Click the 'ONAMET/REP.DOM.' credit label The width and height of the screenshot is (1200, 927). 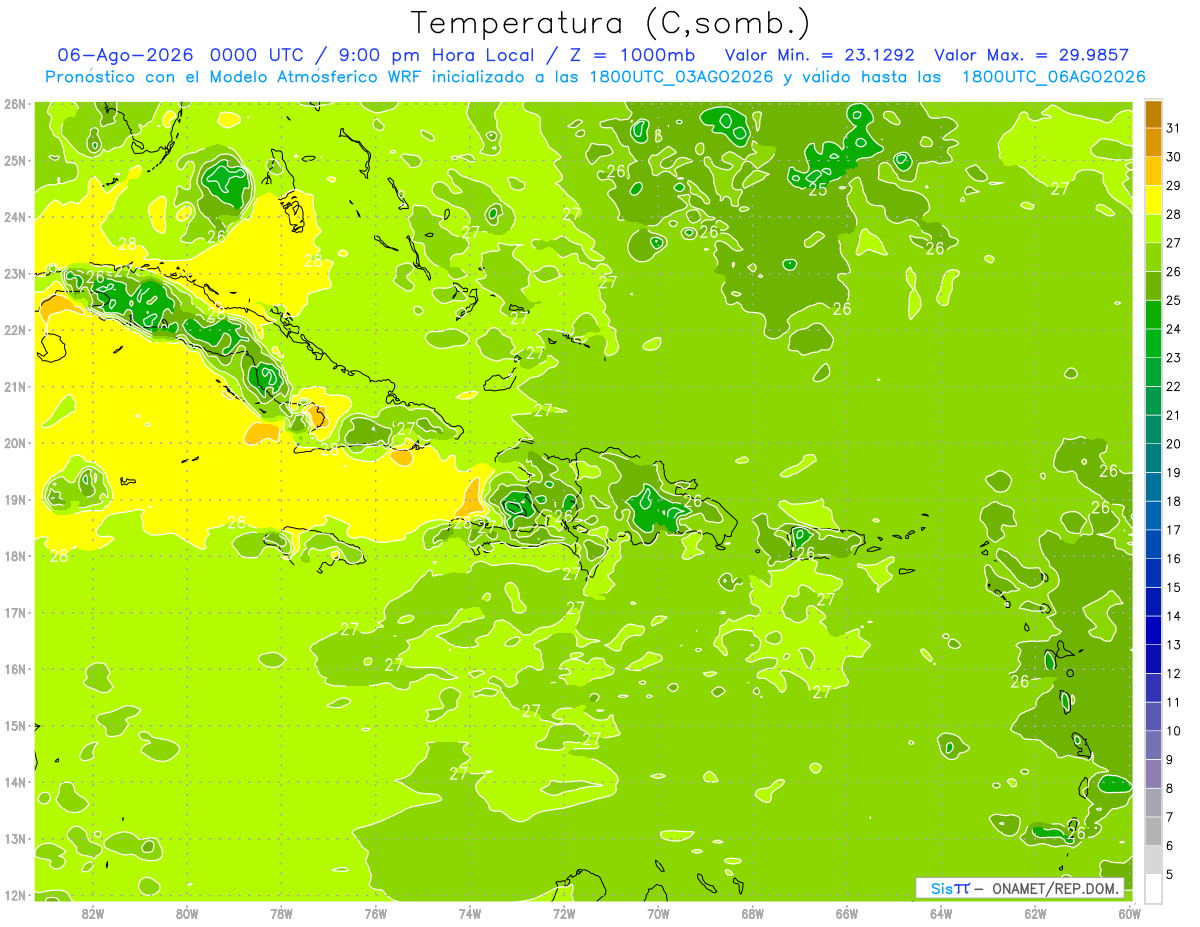click(x=1057, y=888)
